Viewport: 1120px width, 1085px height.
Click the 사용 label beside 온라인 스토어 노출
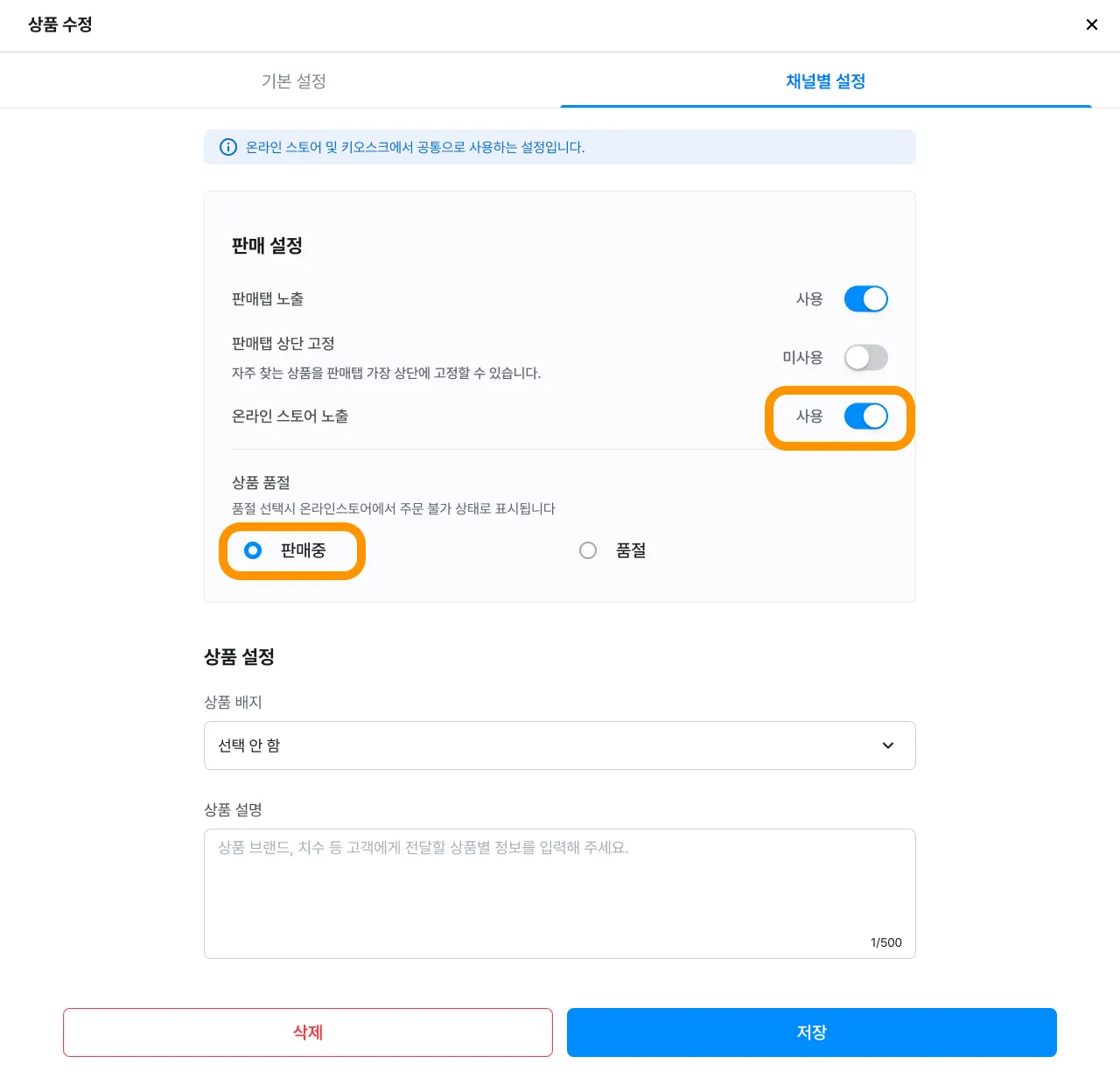point(809,416)
